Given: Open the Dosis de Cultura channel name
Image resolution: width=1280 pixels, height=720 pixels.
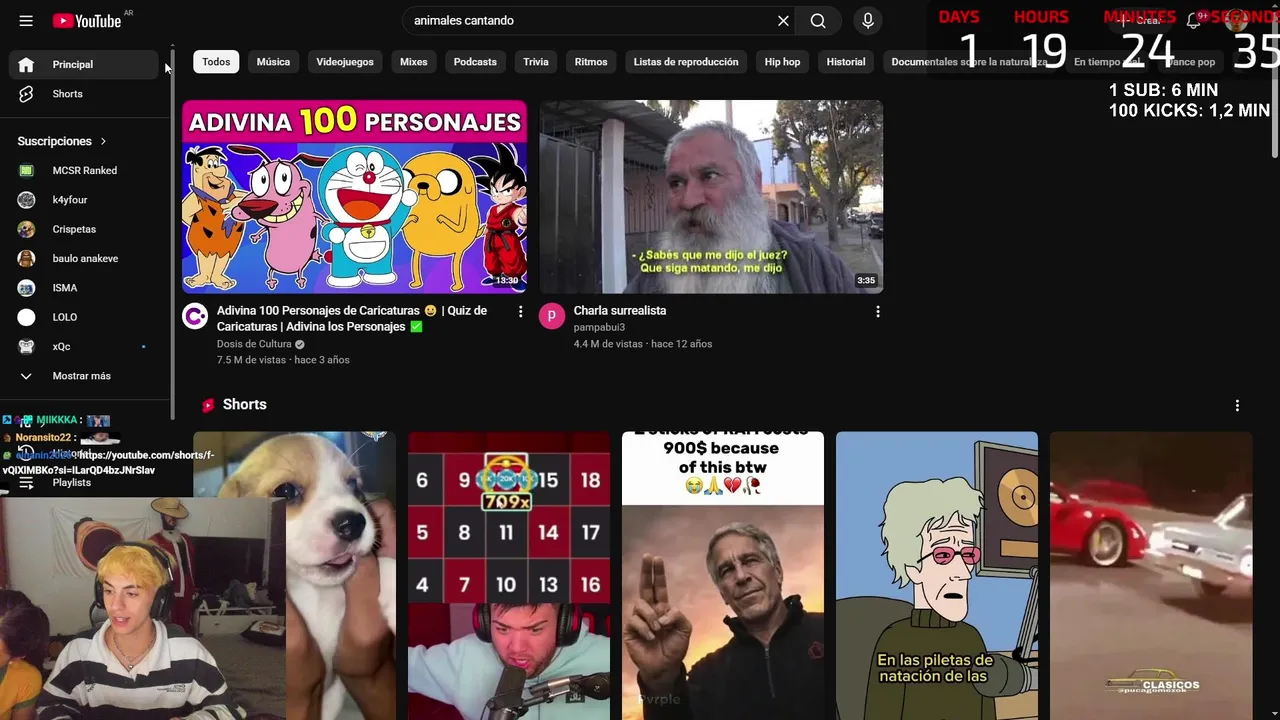Looking at the screenshot, I should [254, 344].
